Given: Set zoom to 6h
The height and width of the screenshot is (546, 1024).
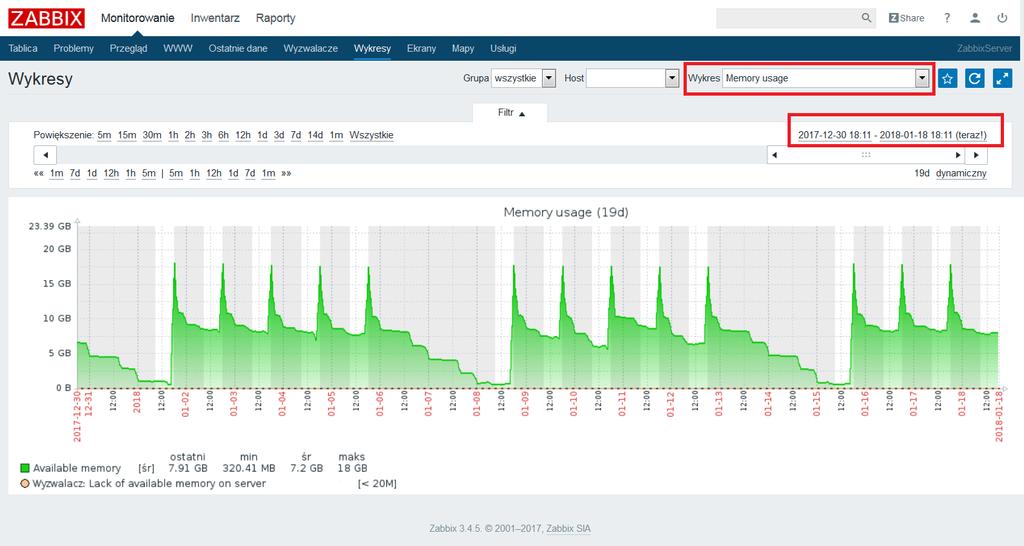Looking at the screenshot, I should click(x=223, y=135).
